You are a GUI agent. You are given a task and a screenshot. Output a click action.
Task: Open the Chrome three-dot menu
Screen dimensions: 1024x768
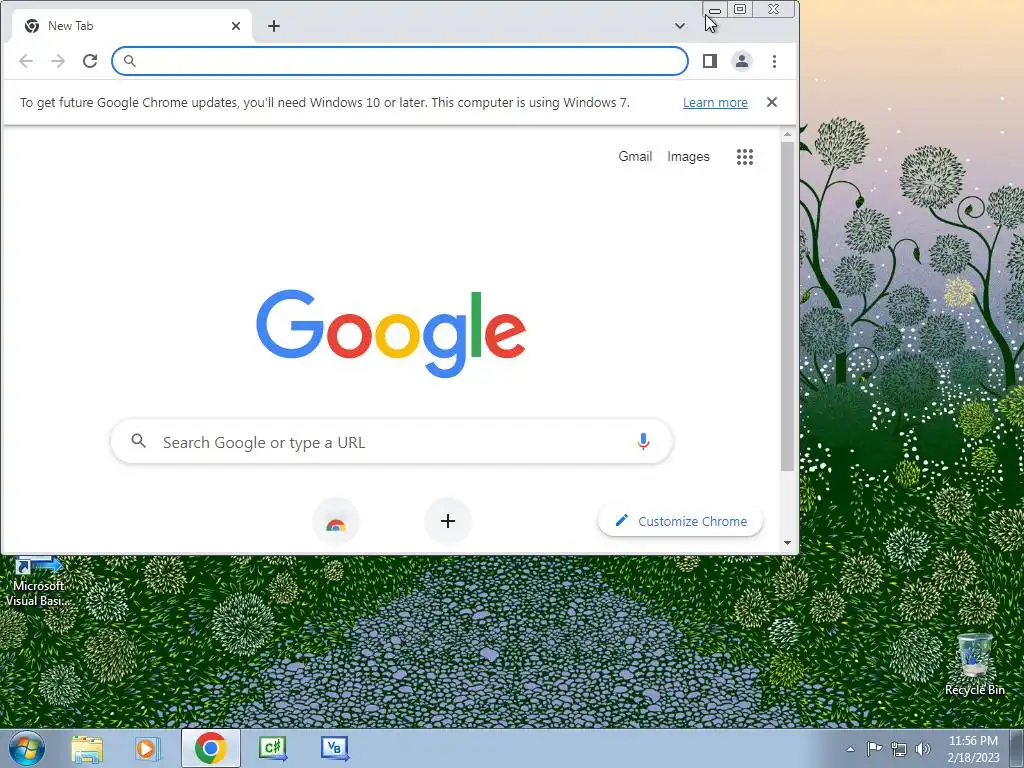point(775,61)
